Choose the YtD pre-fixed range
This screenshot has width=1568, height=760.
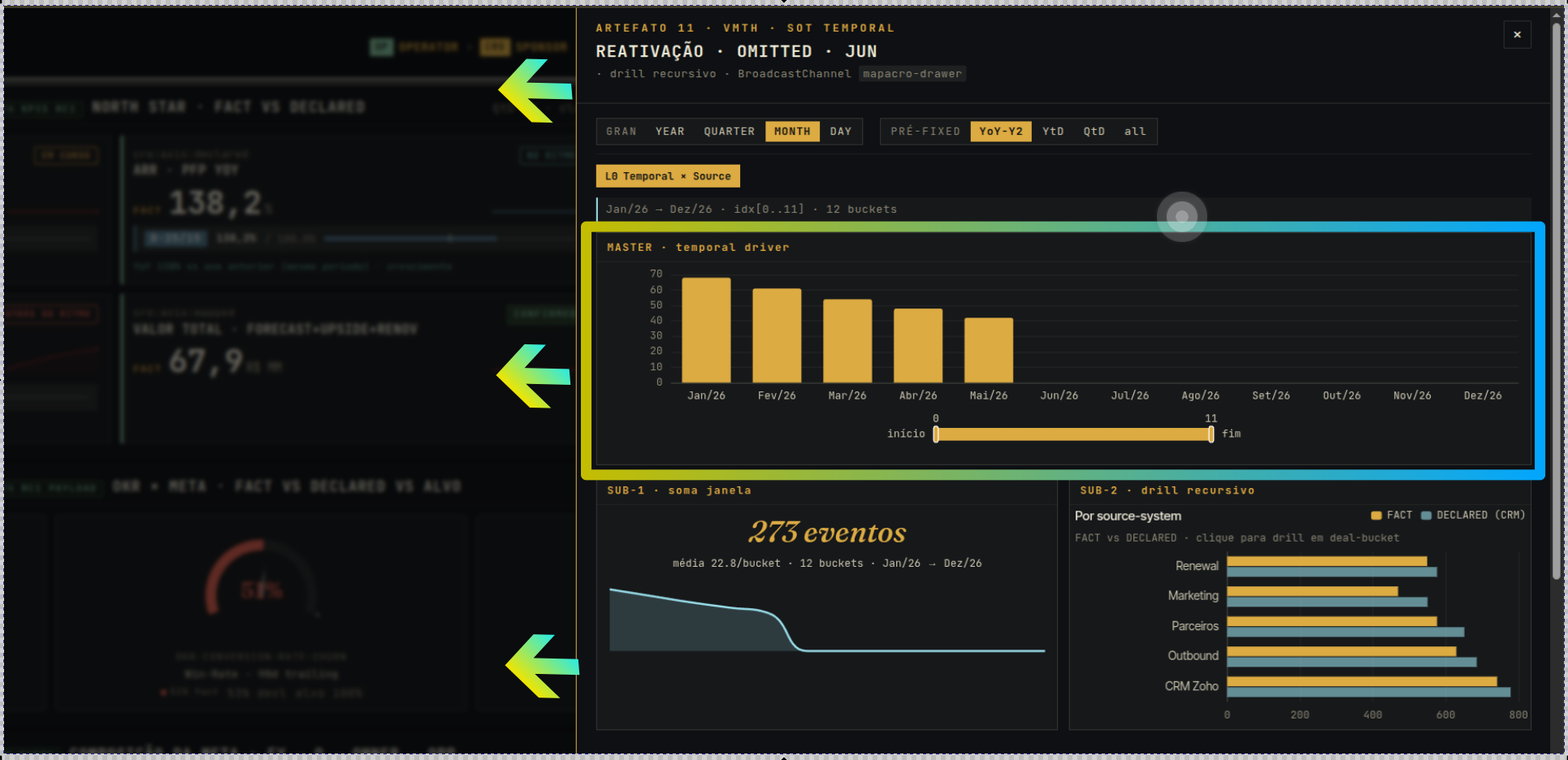[1053, 132]
